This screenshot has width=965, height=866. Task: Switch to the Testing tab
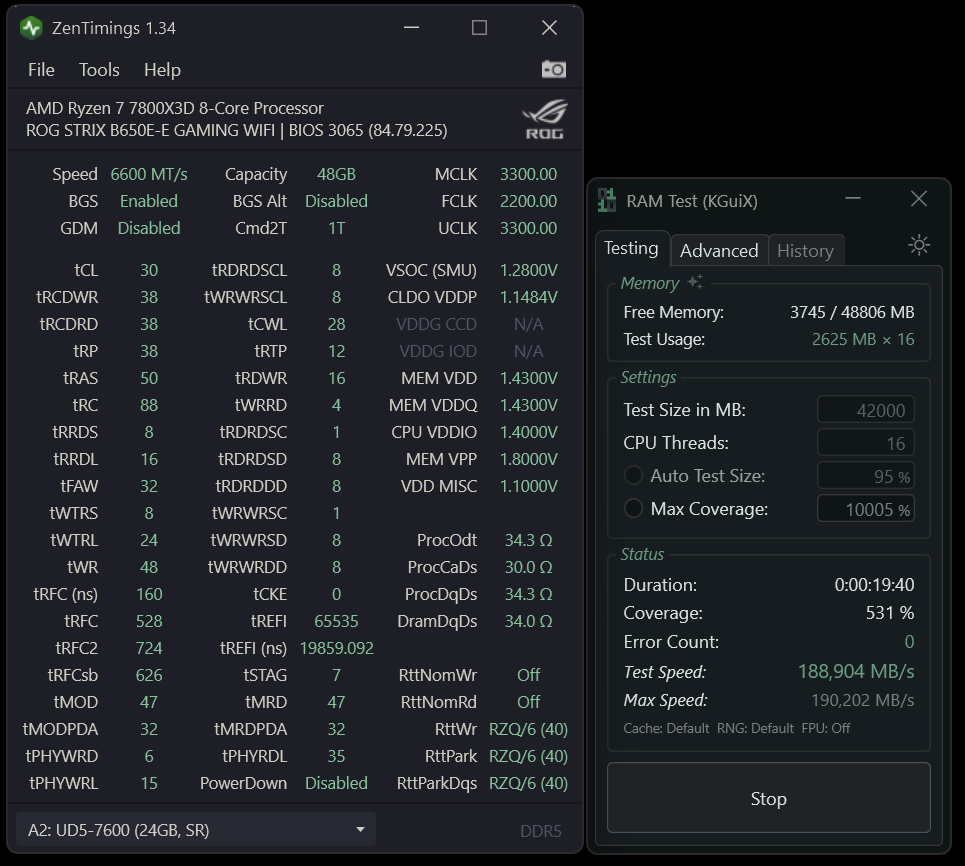631,248
